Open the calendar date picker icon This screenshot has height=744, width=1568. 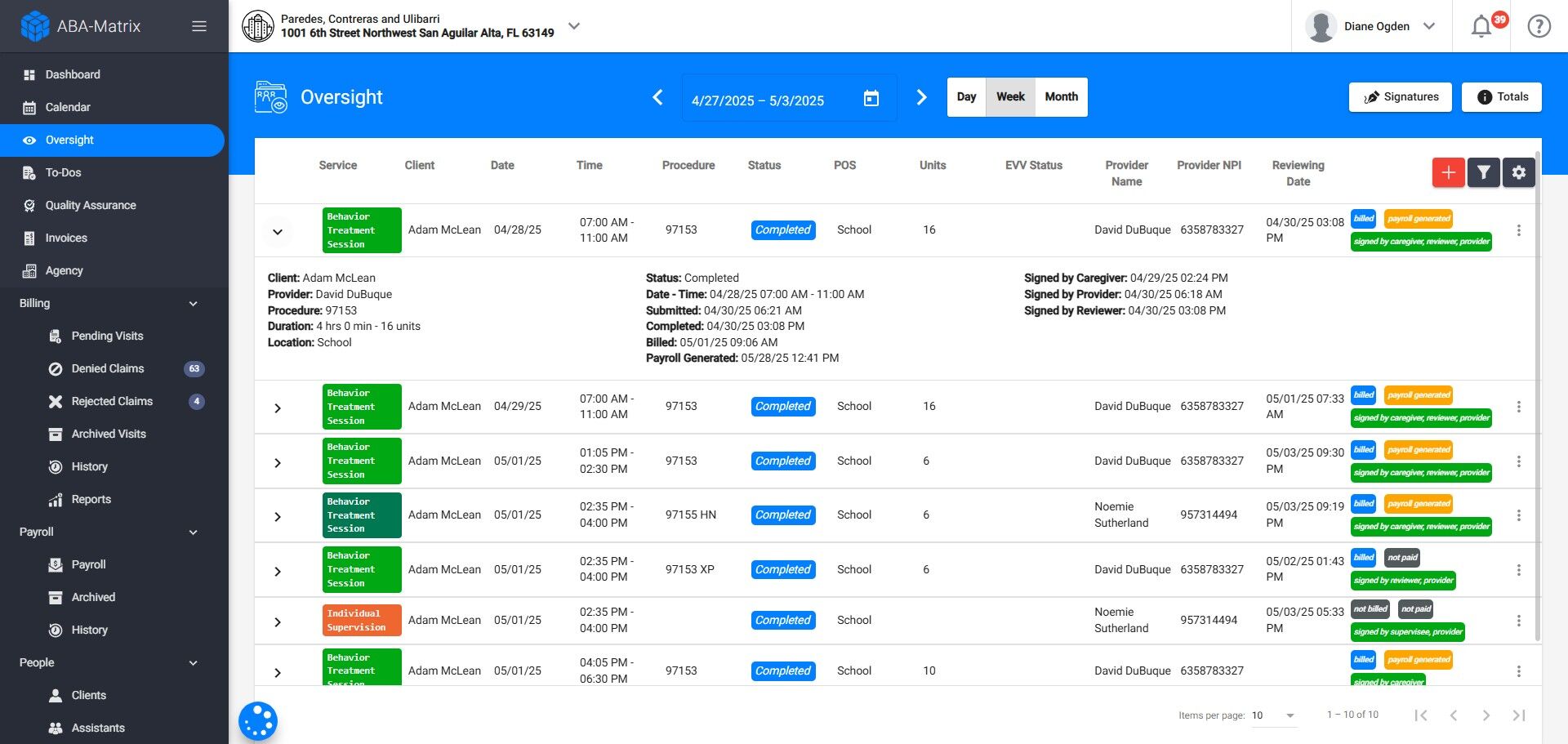pos(871,99)
